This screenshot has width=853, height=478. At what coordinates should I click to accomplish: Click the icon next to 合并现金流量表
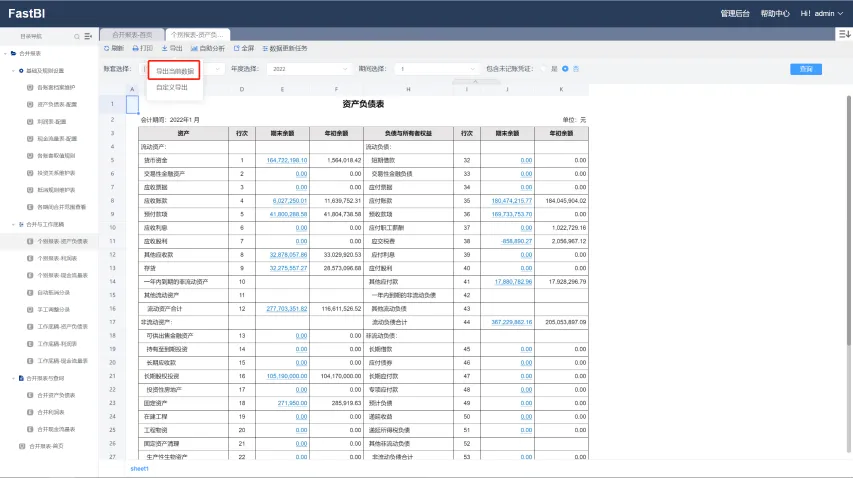tap(30, 429)
